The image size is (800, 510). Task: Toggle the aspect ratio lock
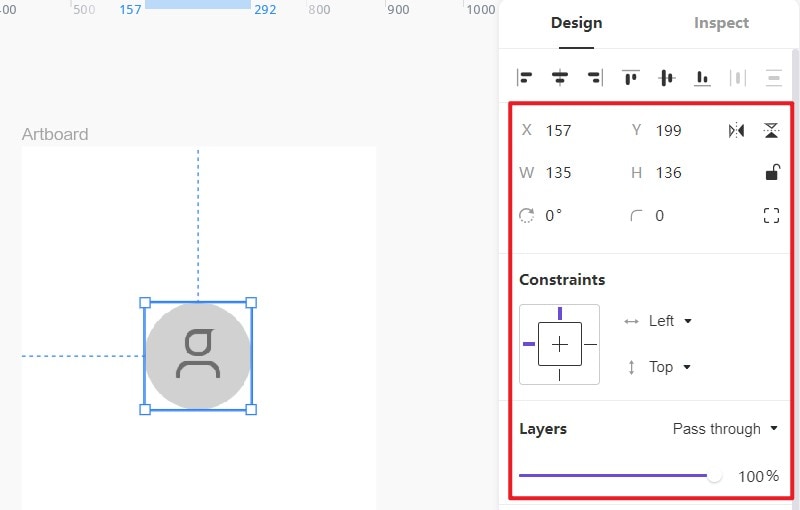[x=772, y=172]
